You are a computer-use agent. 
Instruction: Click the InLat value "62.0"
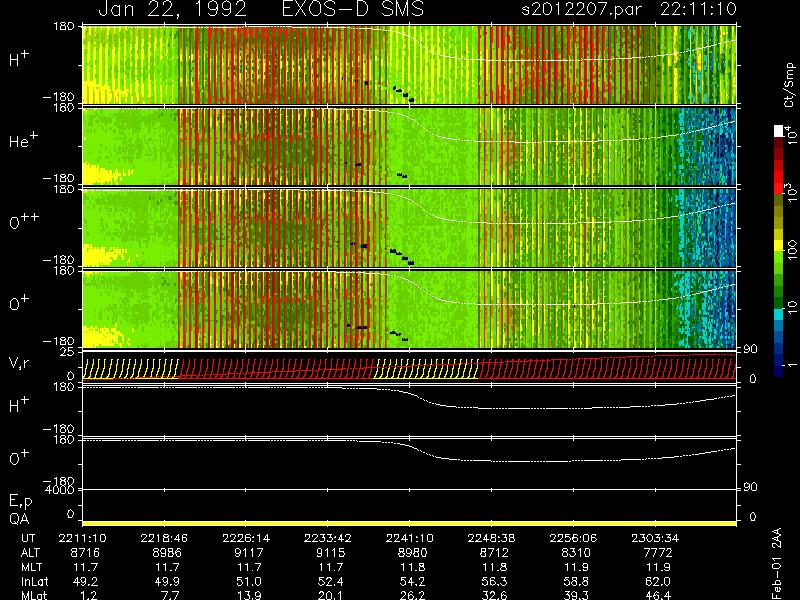pos(658,581)
